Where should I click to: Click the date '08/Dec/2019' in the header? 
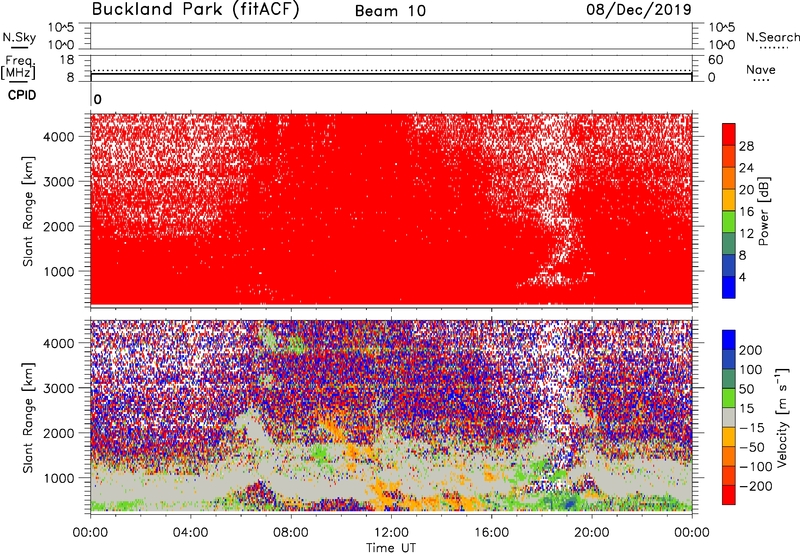coord(639,9)
